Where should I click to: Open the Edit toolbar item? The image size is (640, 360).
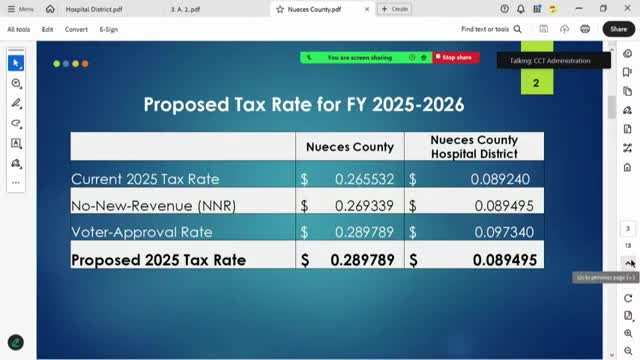point(47,29)
